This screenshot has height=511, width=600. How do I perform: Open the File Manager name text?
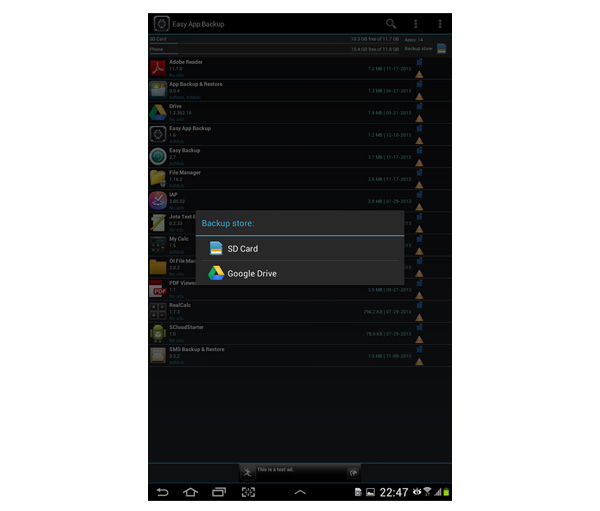click(185, 173)
